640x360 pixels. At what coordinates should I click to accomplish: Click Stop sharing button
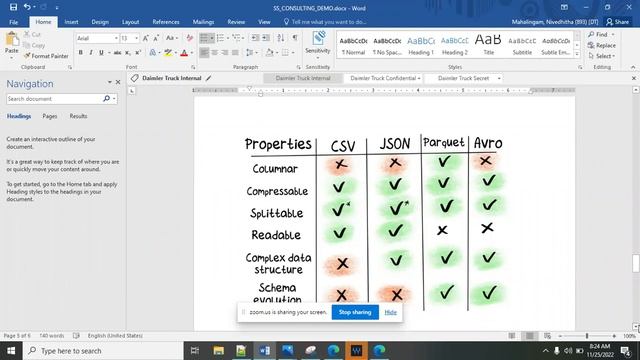355,312
